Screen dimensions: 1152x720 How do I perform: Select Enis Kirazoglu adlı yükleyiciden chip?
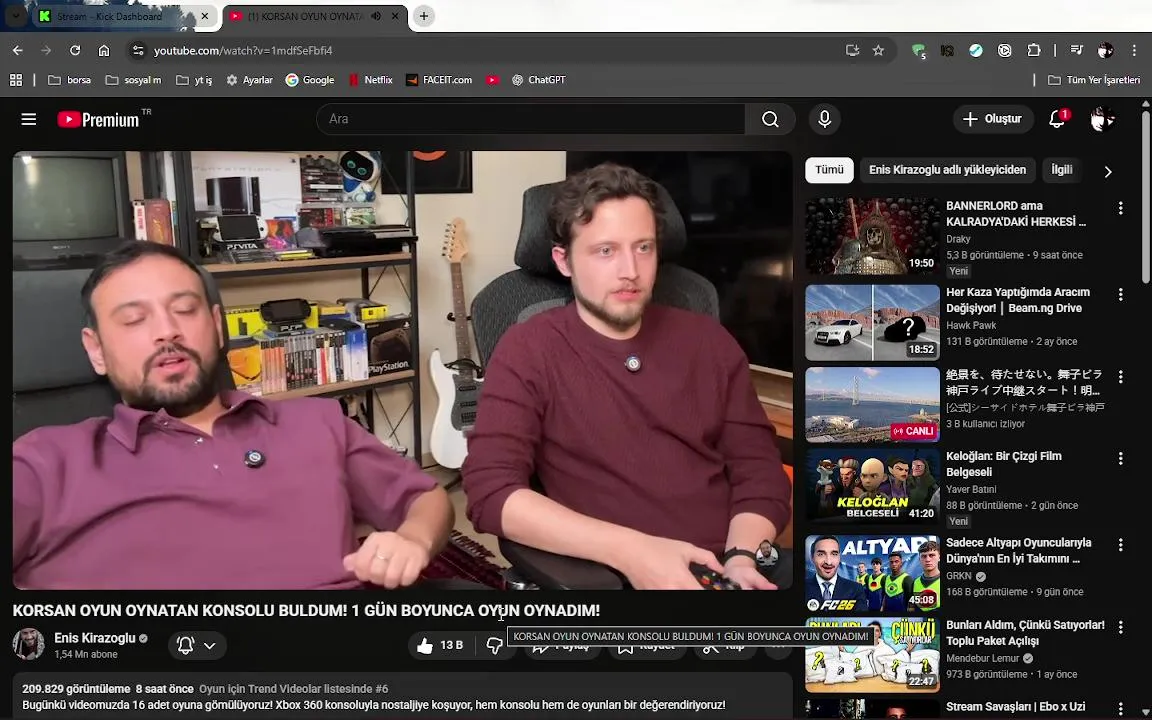[x=947, y=170]
